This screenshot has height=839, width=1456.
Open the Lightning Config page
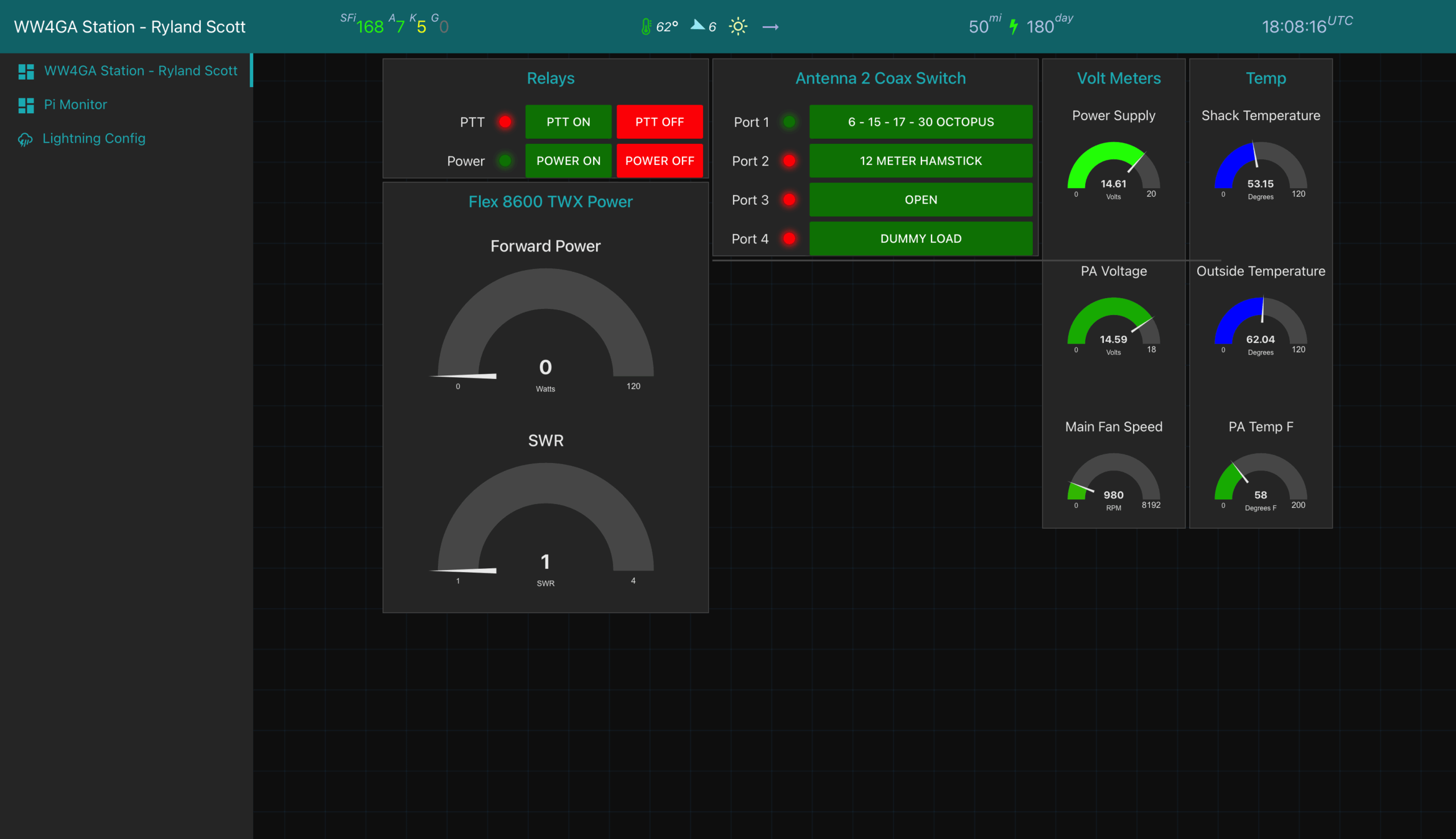coord(94,138)
